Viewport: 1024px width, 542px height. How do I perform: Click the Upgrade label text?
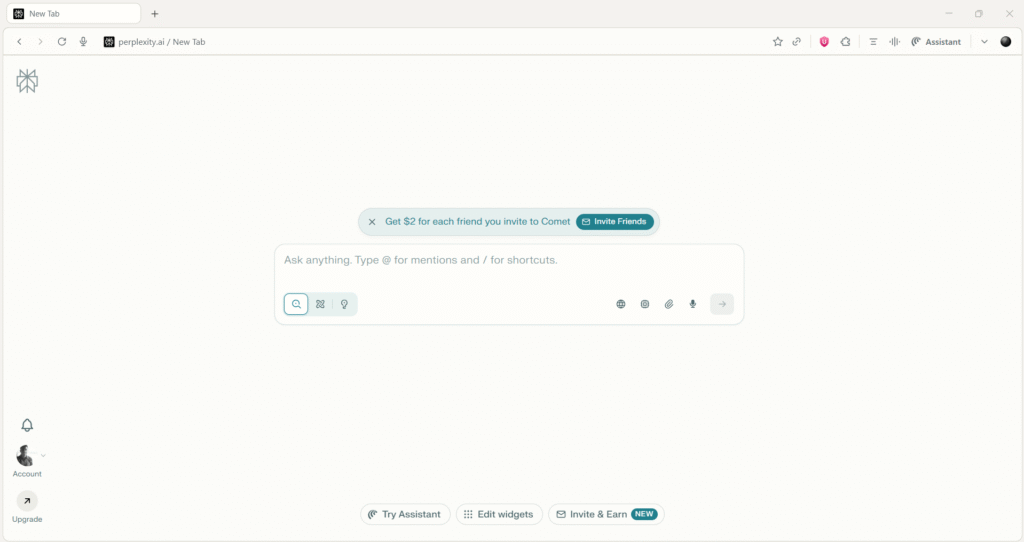click(x=27, y=519)
